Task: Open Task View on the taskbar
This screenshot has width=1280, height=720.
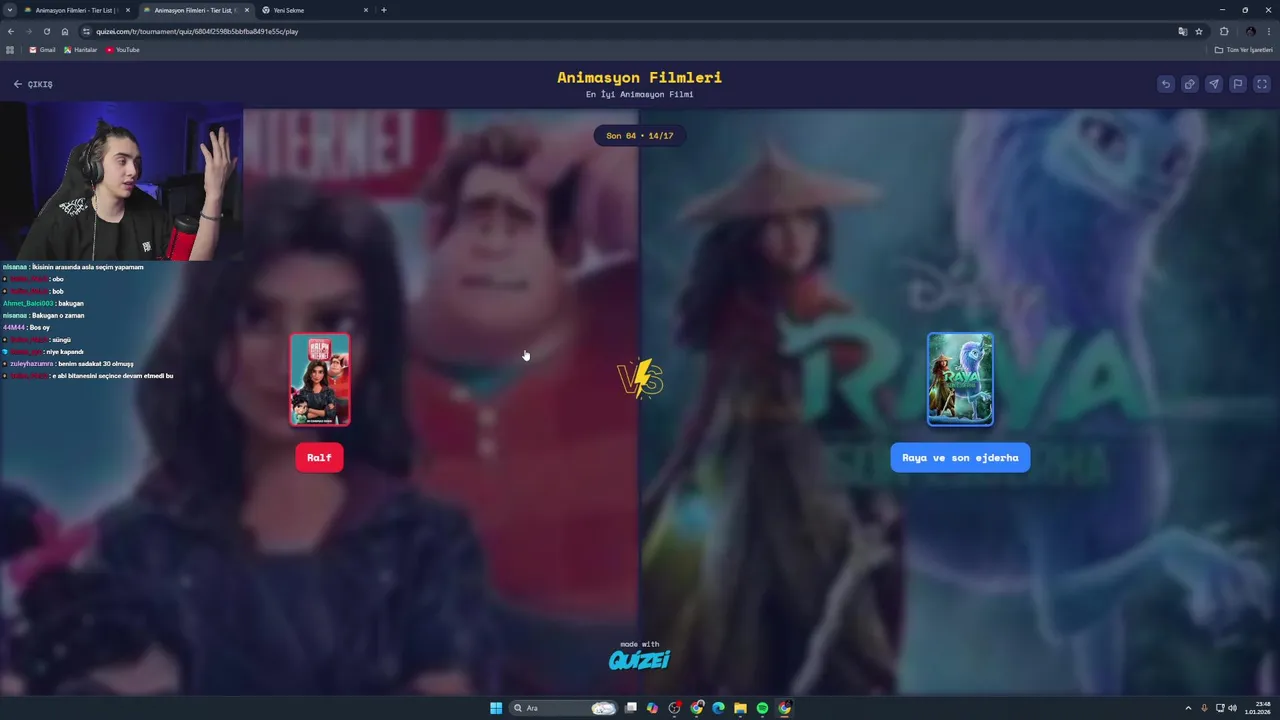Action: 631,708
